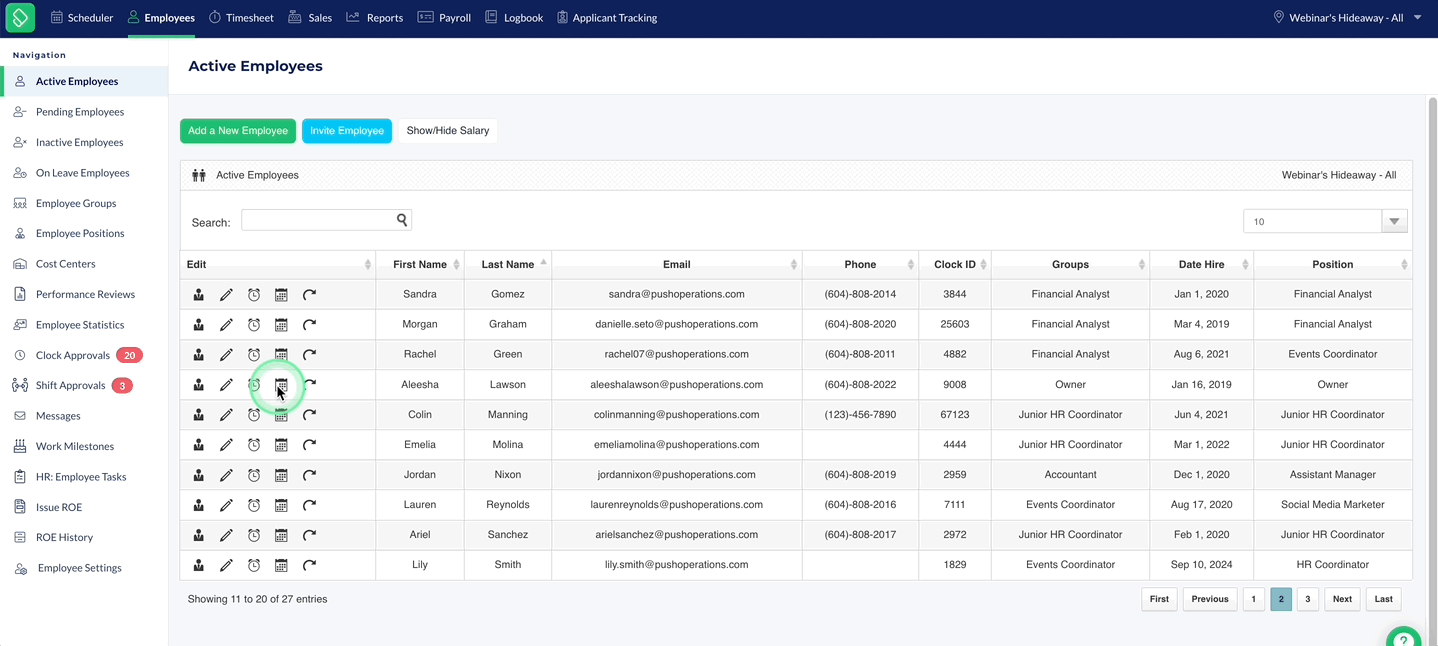
Task: Open the Reports tab
Action: (375, 18)
